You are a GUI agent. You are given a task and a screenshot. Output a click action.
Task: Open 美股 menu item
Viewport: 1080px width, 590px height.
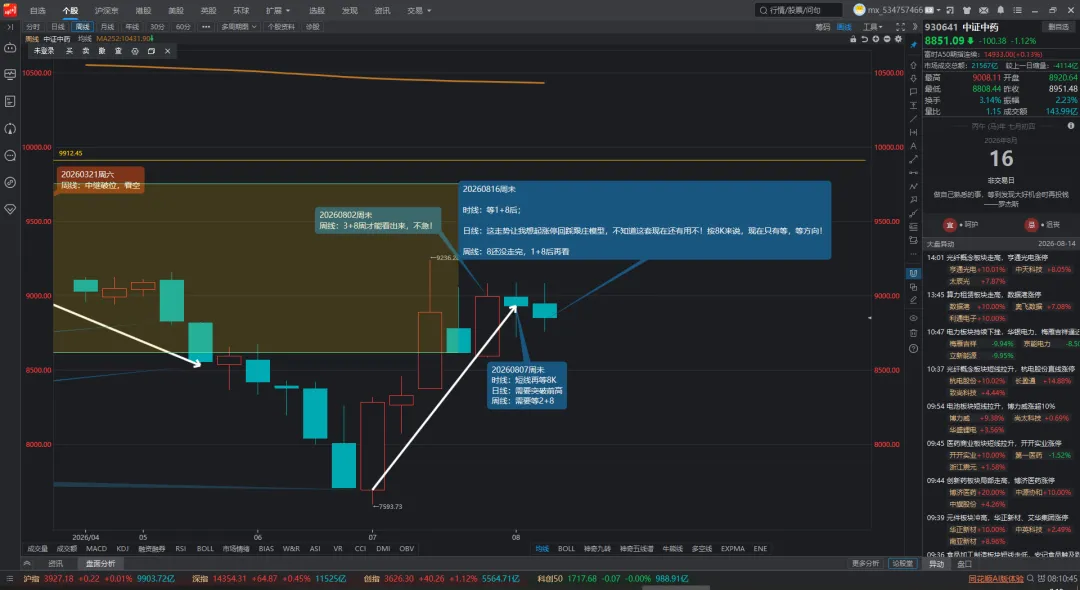(176, 10)
